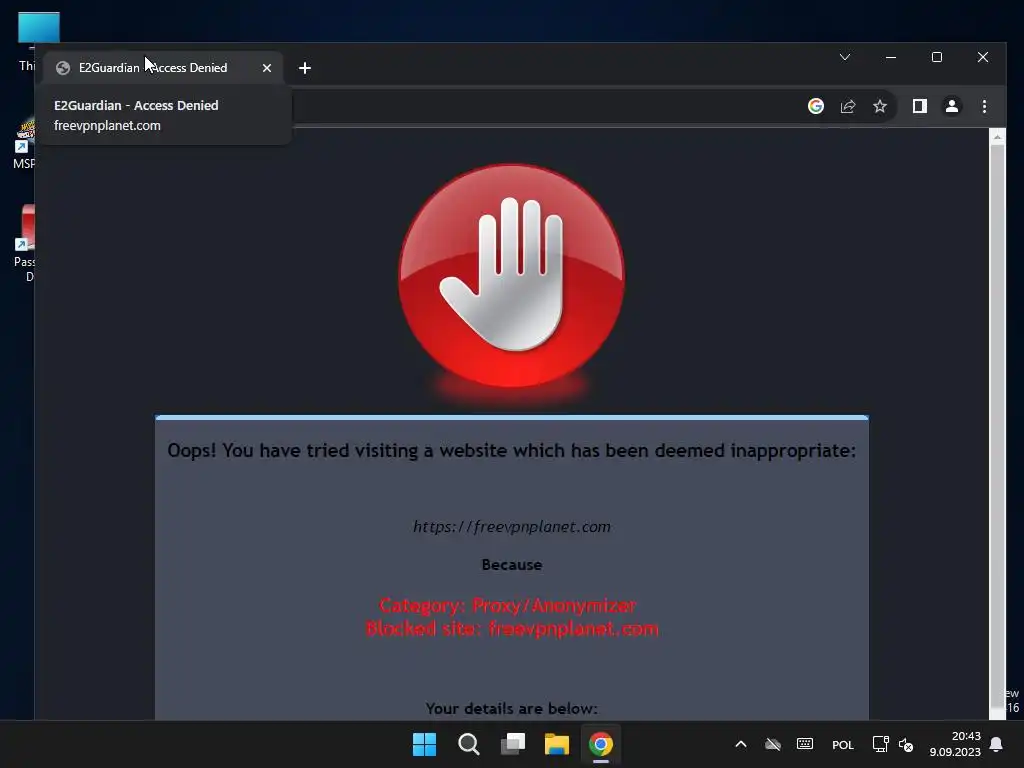This screenshot has width=1024, height=768.
Task: Click the Category: Proxy/Anonymizer text
Action: click(x=507, y=605)
